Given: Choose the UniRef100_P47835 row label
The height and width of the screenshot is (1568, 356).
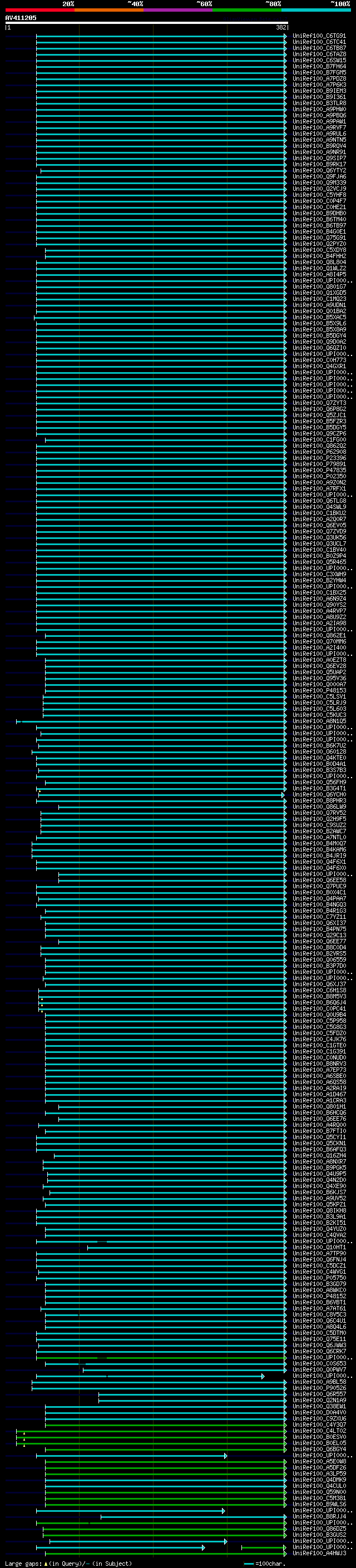Looking at the screenshot, I should tap(319, 470).
